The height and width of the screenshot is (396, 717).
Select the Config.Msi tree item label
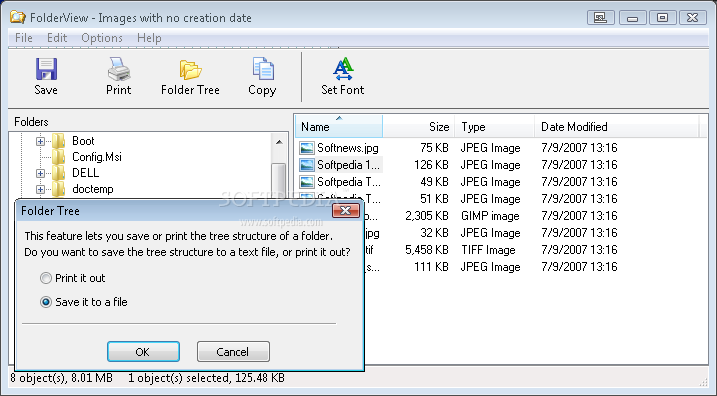coord(97,157)
